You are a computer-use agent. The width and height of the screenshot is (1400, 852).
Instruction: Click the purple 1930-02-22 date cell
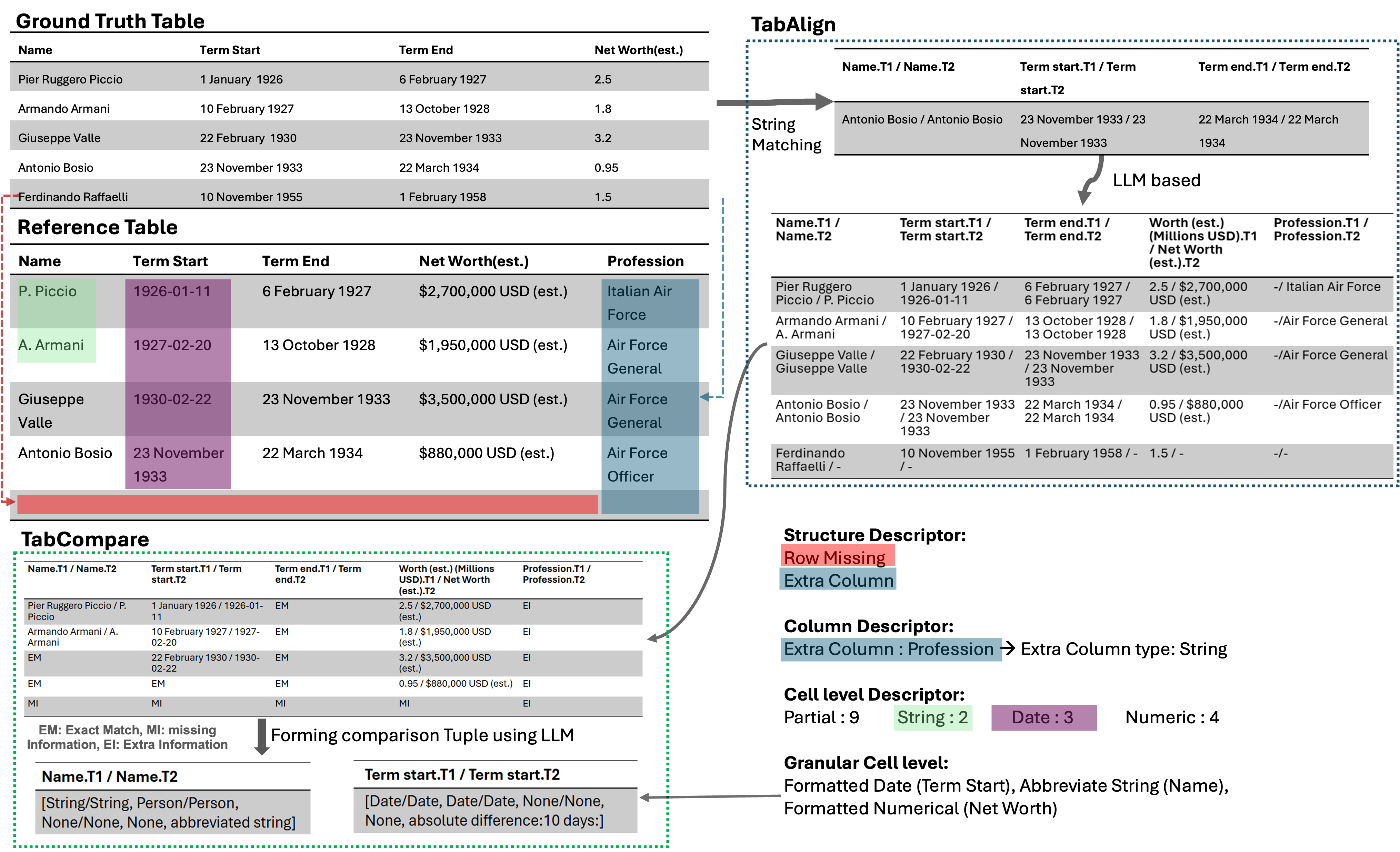177,409
